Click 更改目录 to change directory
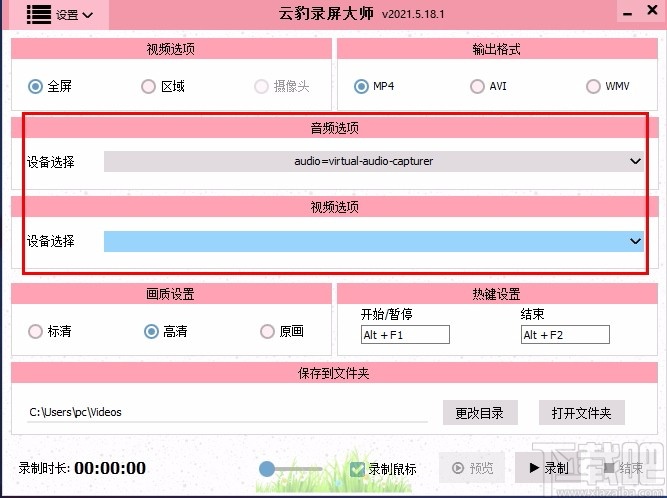Screen dimensions: 667x498 tap(480, 413)
